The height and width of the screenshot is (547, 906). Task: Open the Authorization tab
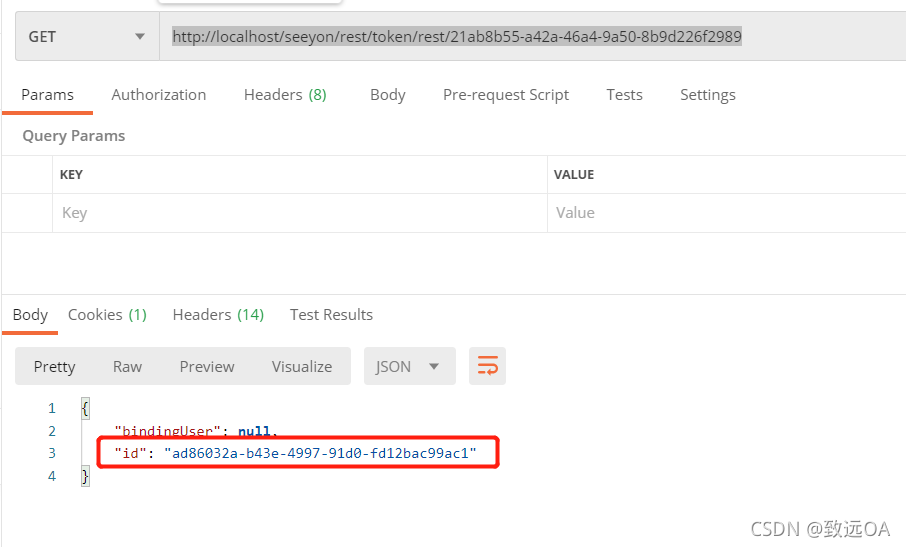click(158, 95)
